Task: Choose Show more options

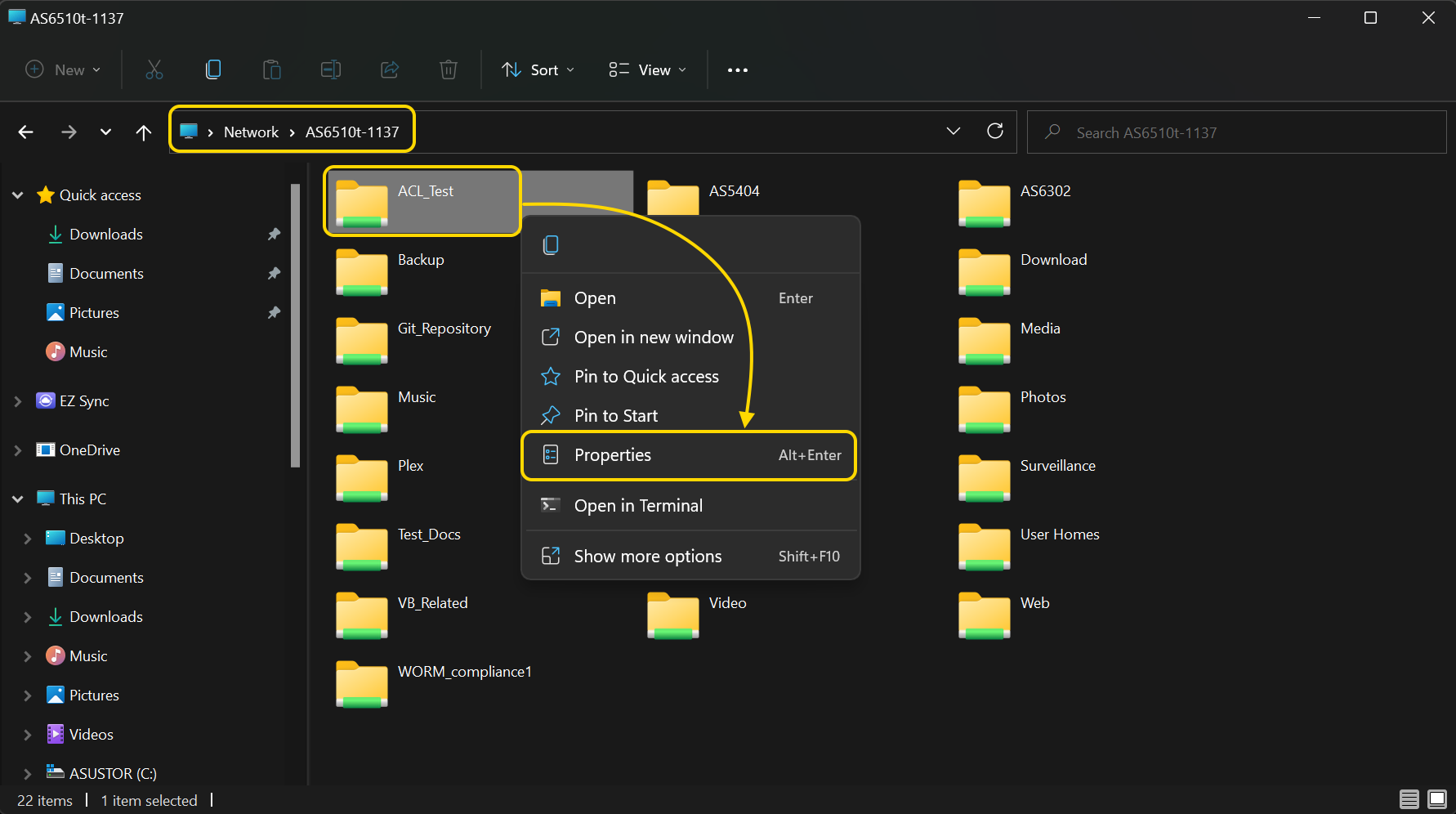Action: tap(690, 557)
